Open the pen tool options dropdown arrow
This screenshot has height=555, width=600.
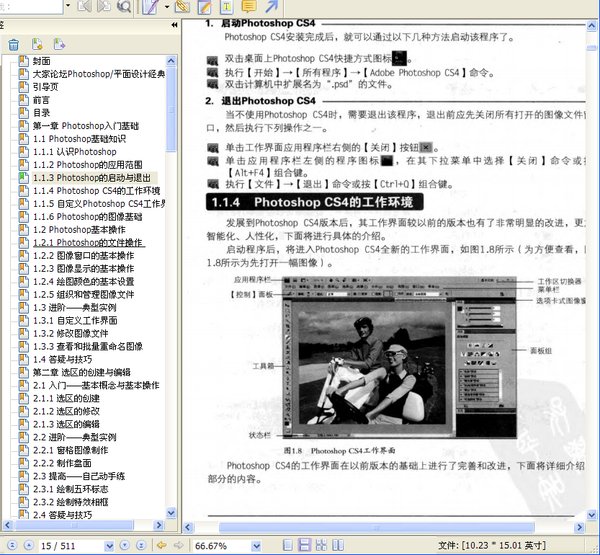(x=165, y=8)
